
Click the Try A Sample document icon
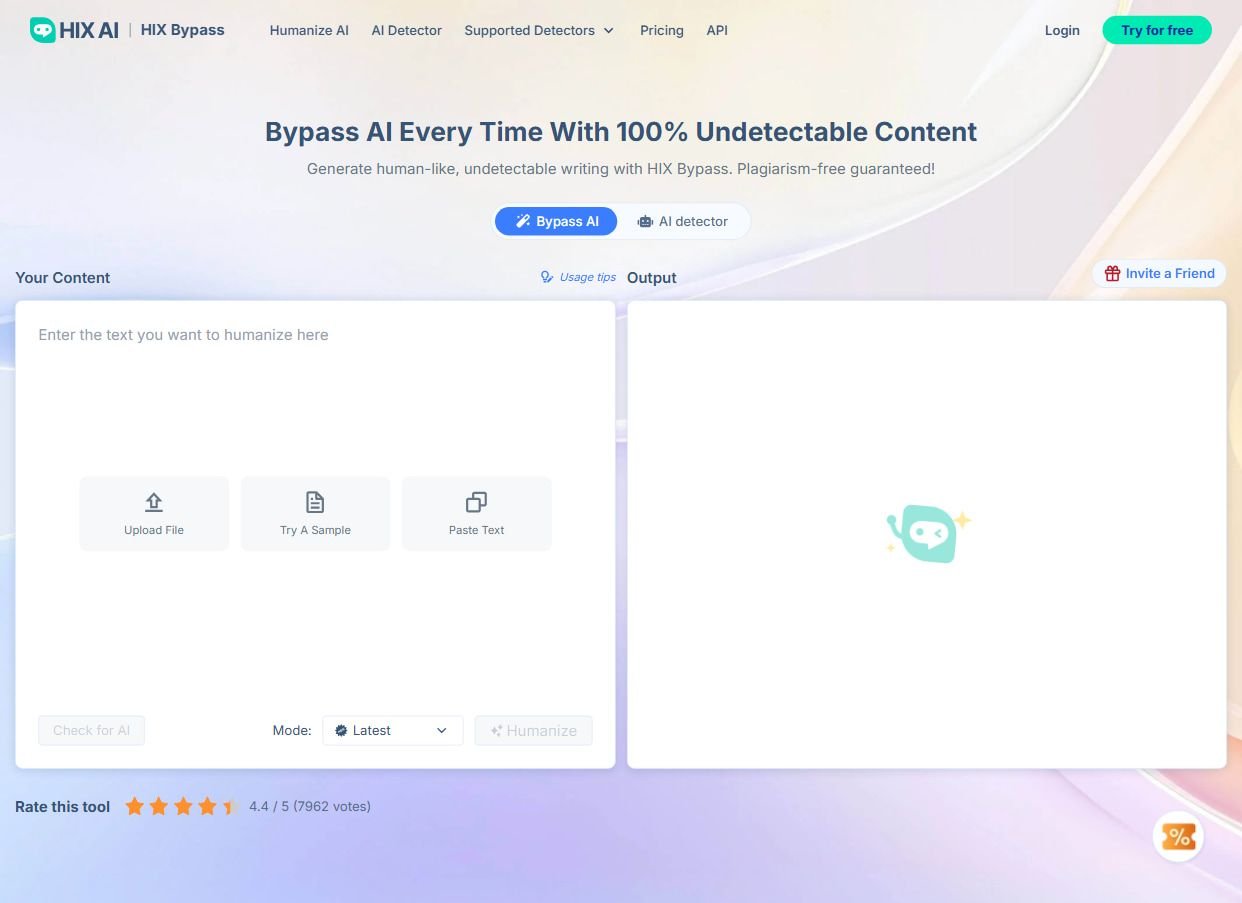[315, 502]
